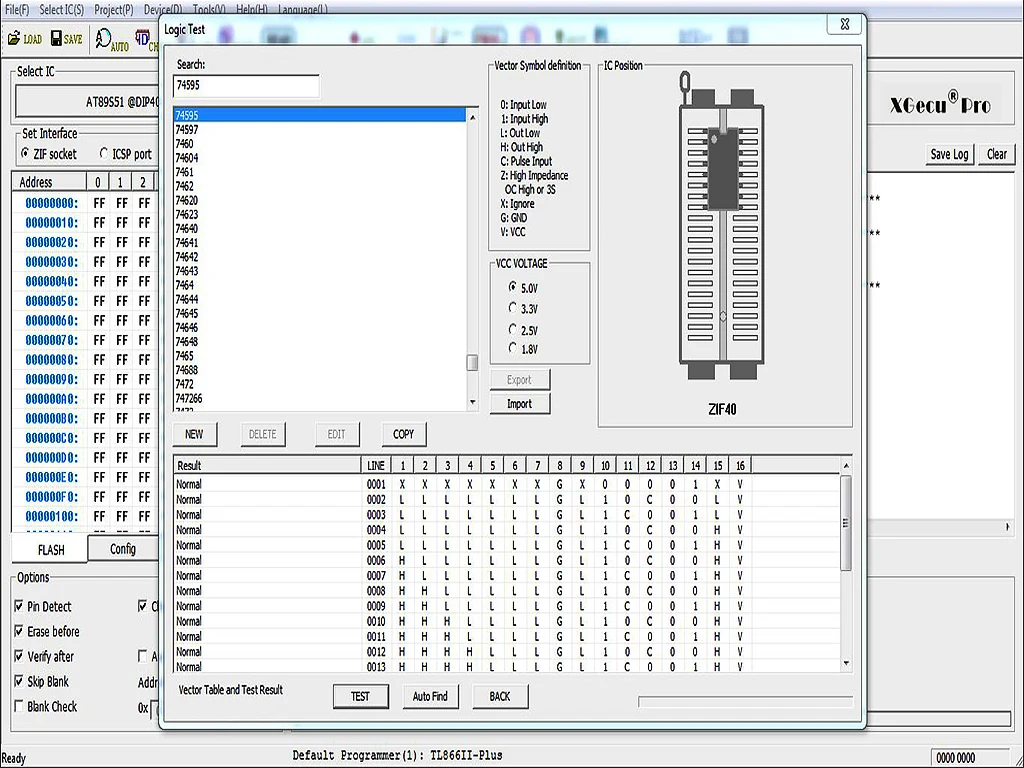Open the Project menu

tap(114, 9)
